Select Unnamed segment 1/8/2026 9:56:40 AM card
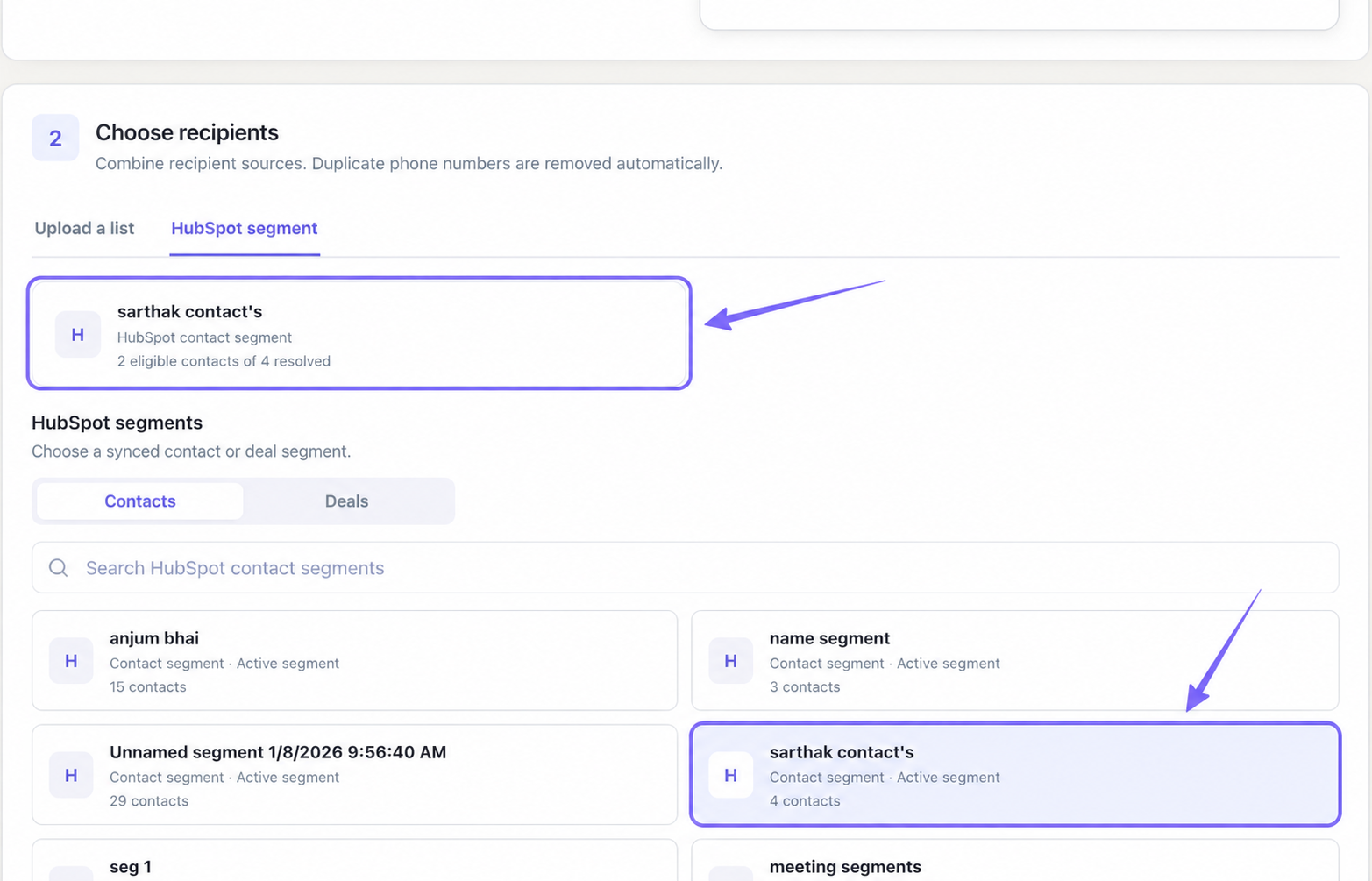Image resolution: width=1372 pixels, height=881 pixels. coord(355,775)
